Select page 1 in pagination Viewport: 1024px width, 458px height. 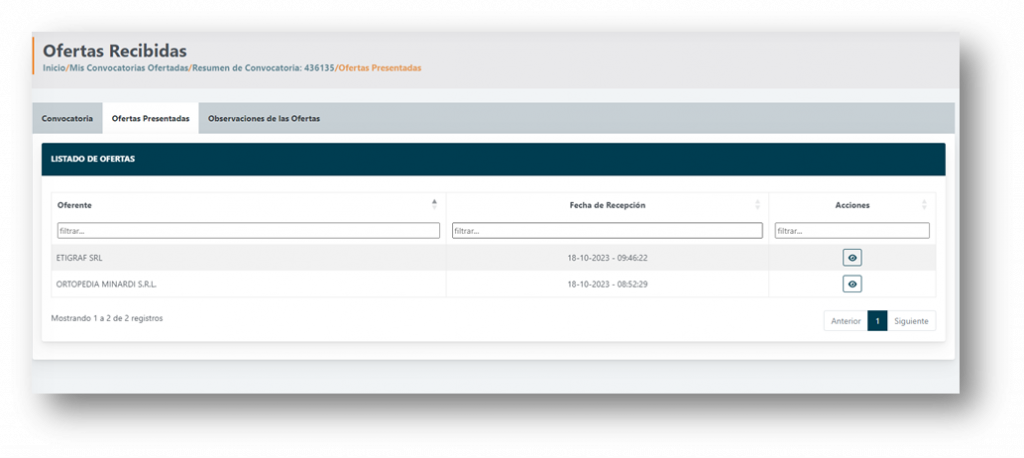coord(877,321)
